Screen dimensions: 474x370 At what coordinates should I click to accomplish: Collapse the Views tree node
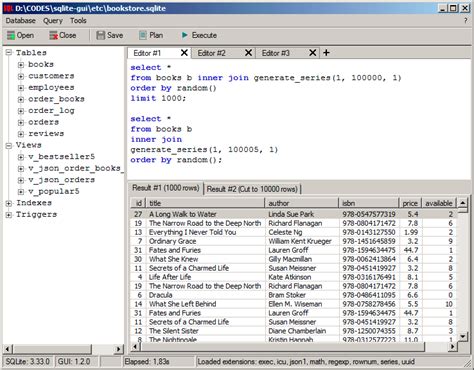(x=9, y=145)
